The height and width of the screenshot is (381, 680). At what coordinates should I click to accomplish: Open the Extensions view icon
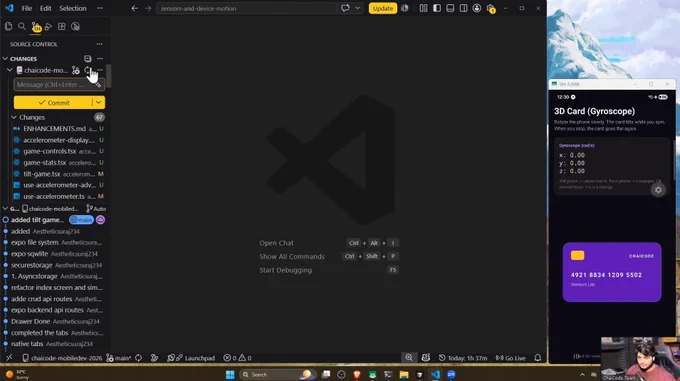[x=62, y=26]
